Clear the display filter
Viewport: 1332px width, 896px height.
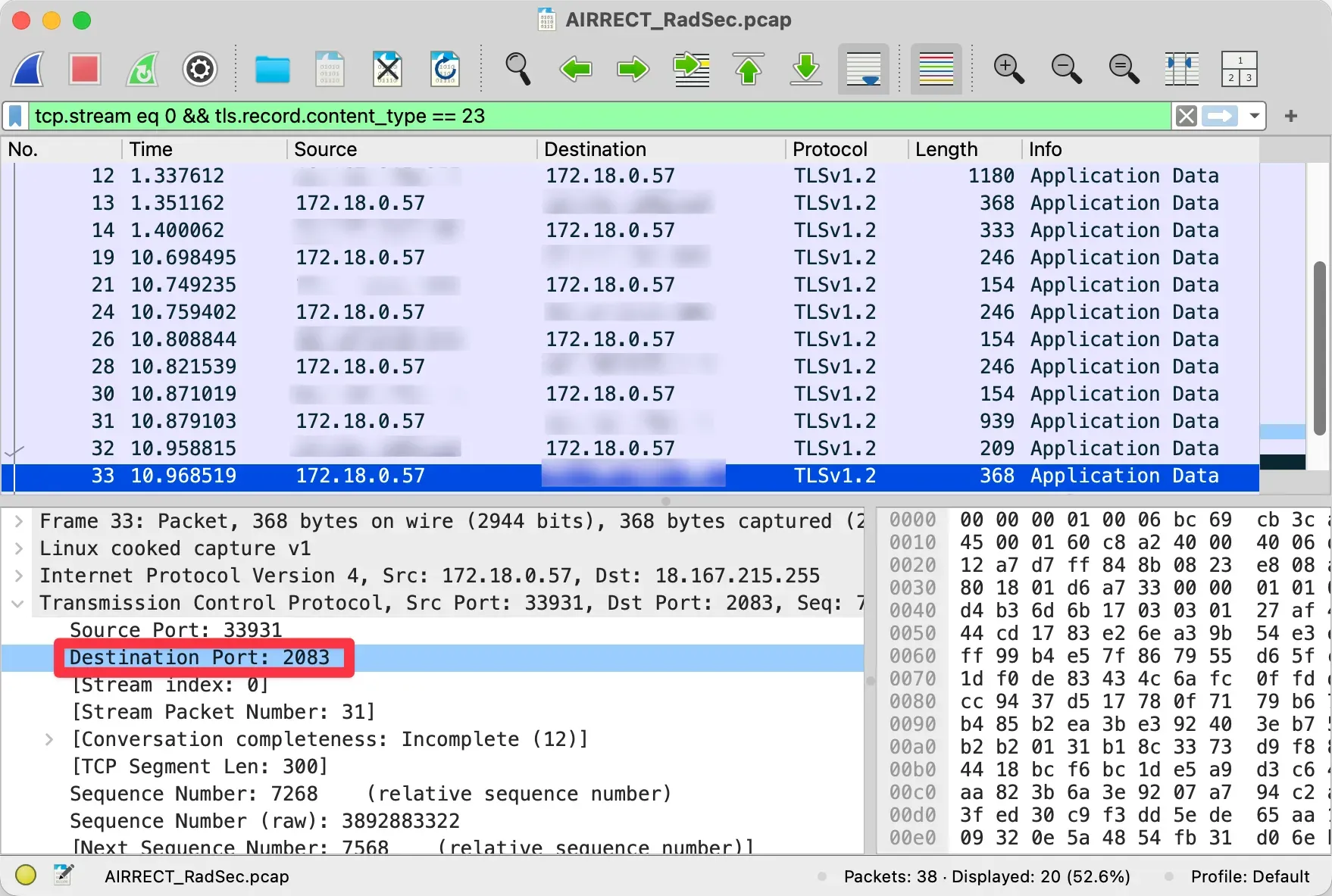point(1186,116)
